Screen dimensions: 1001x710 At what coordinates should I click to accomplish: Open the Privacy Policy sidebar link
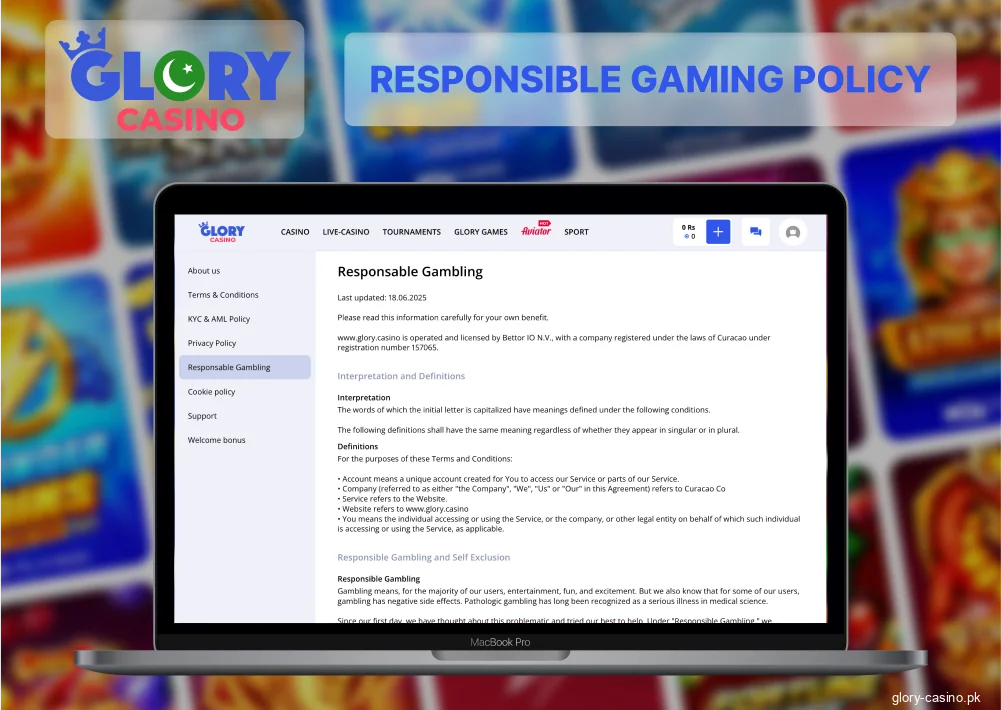click(212, 344)
